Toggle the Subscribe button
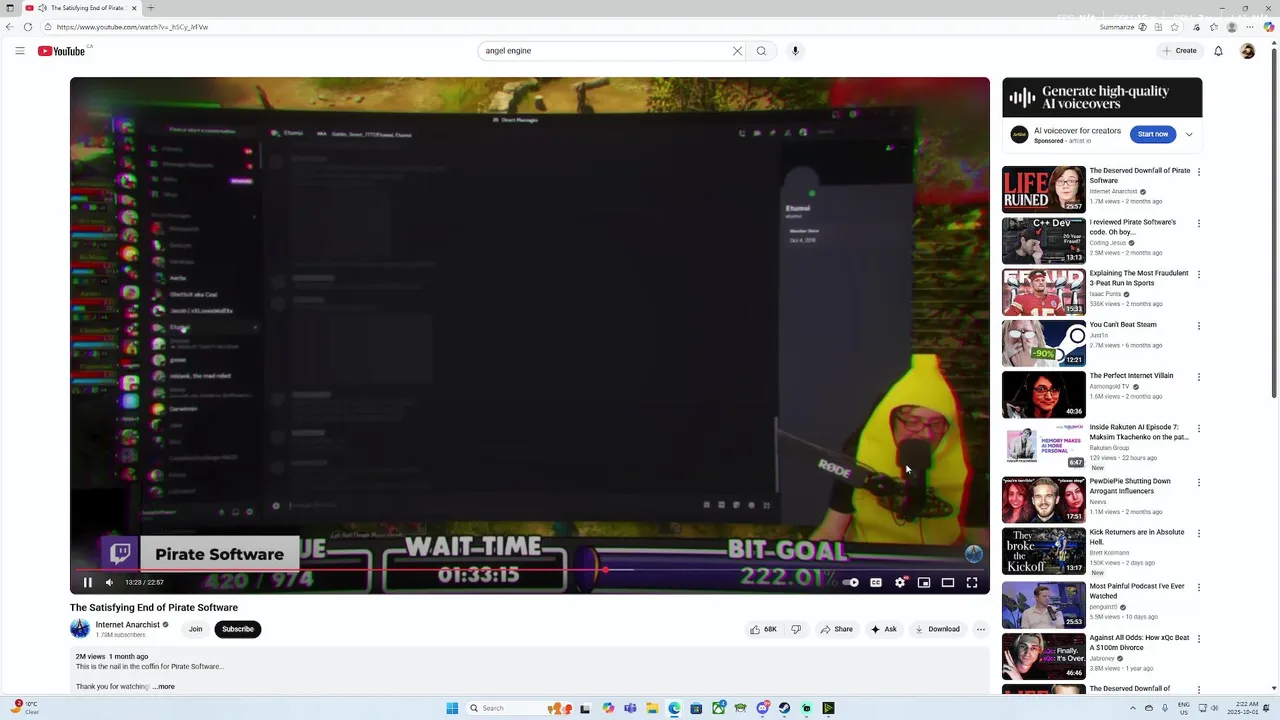1280x720 pixels. 238,629
